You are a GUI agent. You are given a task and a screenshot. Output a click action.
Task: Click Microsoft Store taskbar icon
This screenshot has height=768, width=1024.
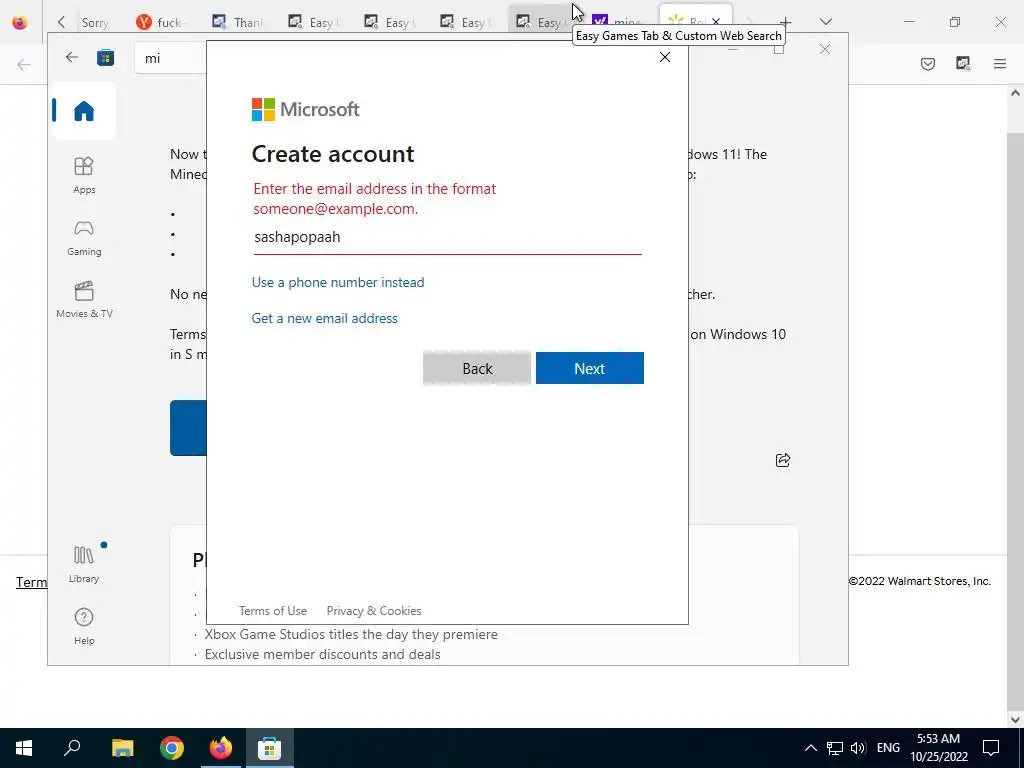pyautogui.click(x=269, y=748)
